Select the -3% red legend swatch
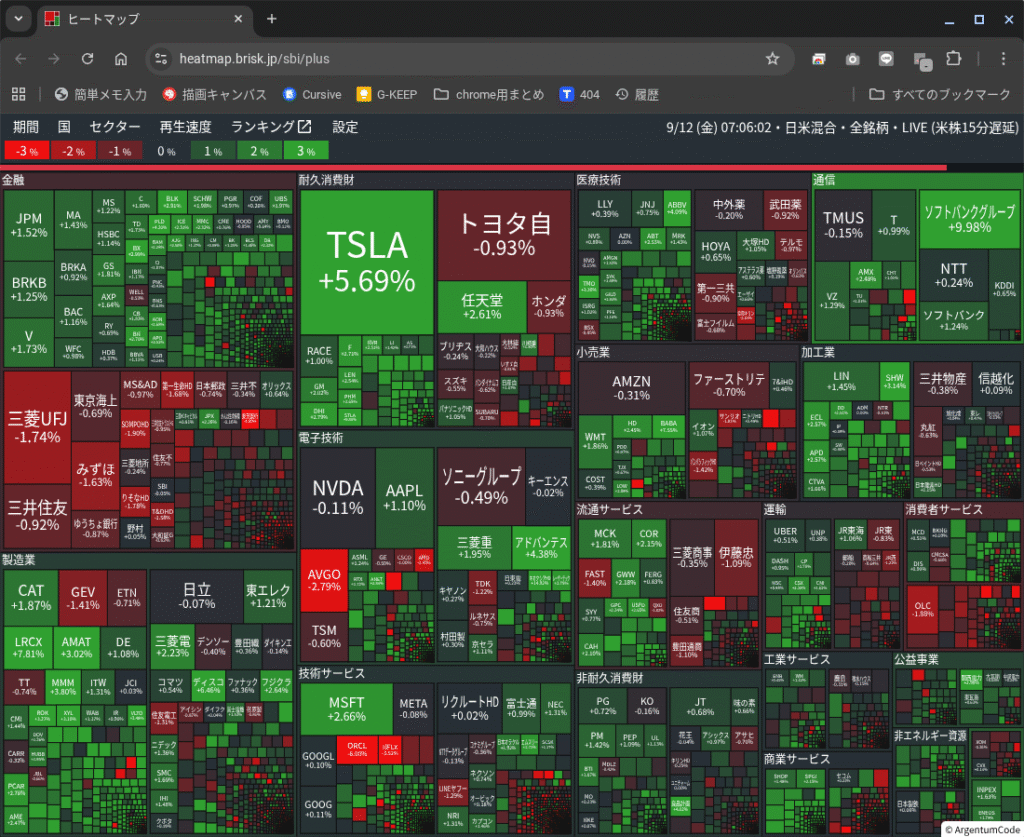This screenshot has height=837, width=1024. (27, 151)
